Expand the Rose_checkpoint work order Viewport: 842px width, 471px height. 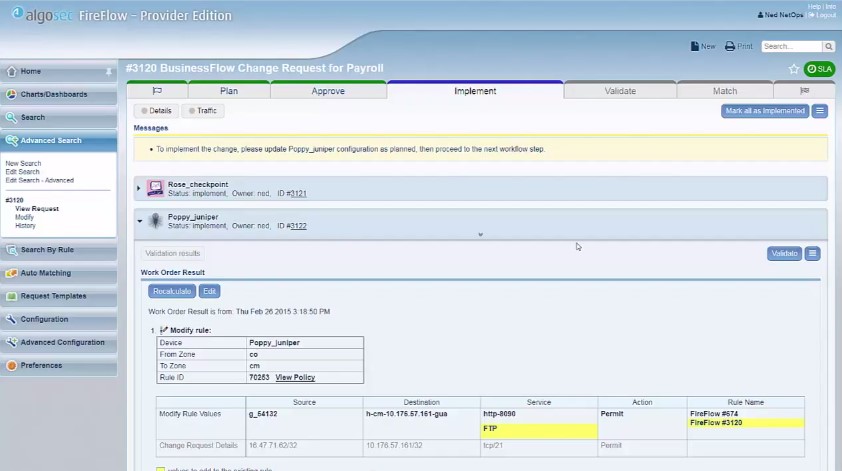139,189
